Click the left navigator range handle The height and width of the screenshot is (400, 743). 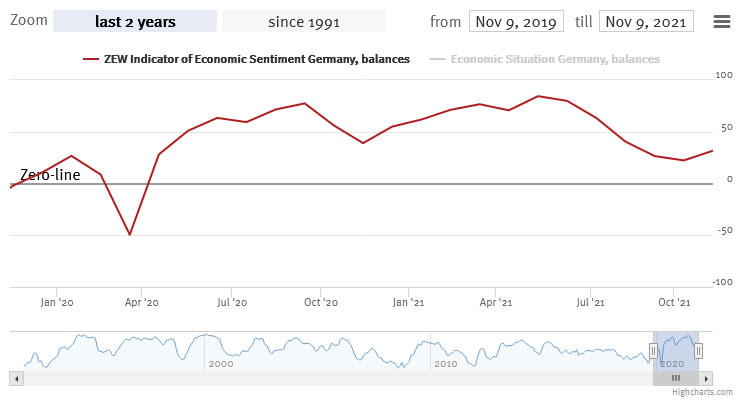(653, 350)
